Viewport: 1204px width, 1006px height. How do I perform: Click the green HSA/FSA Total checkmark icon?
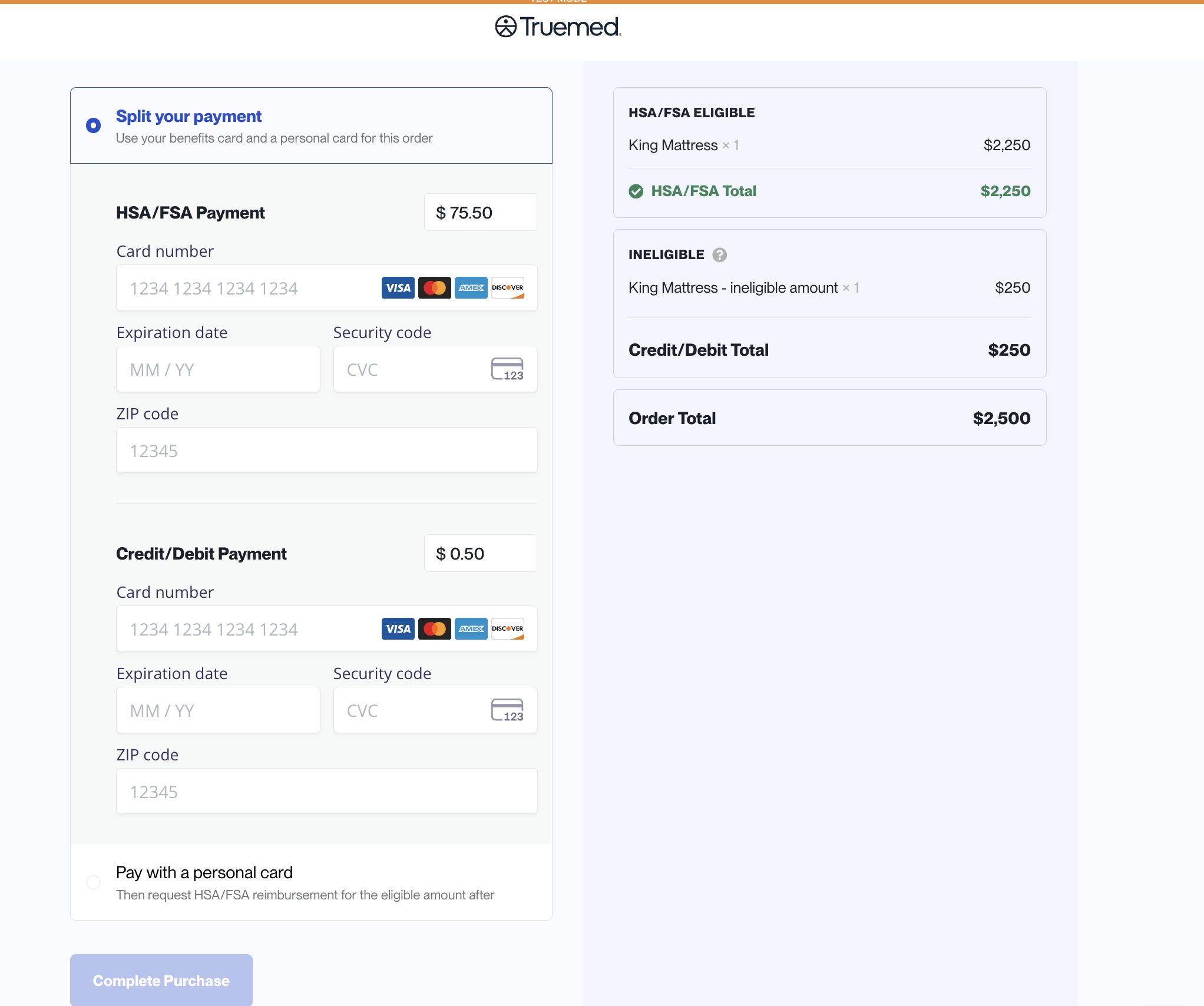(636, 191)
